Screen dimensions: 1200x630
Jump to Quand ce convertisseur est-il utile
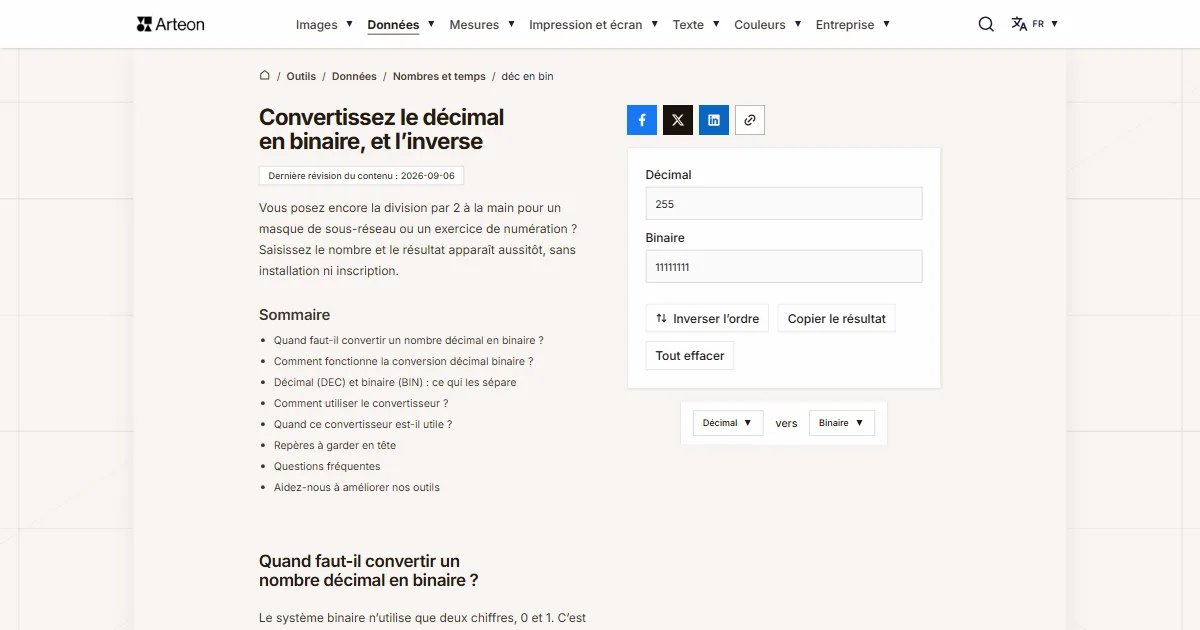[x=363, y=425]
